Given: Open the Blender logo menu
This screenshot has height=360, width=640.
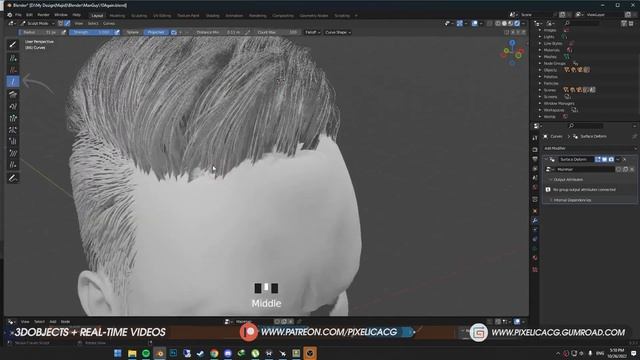Looking at the screenshot, I should click(10, 15).
